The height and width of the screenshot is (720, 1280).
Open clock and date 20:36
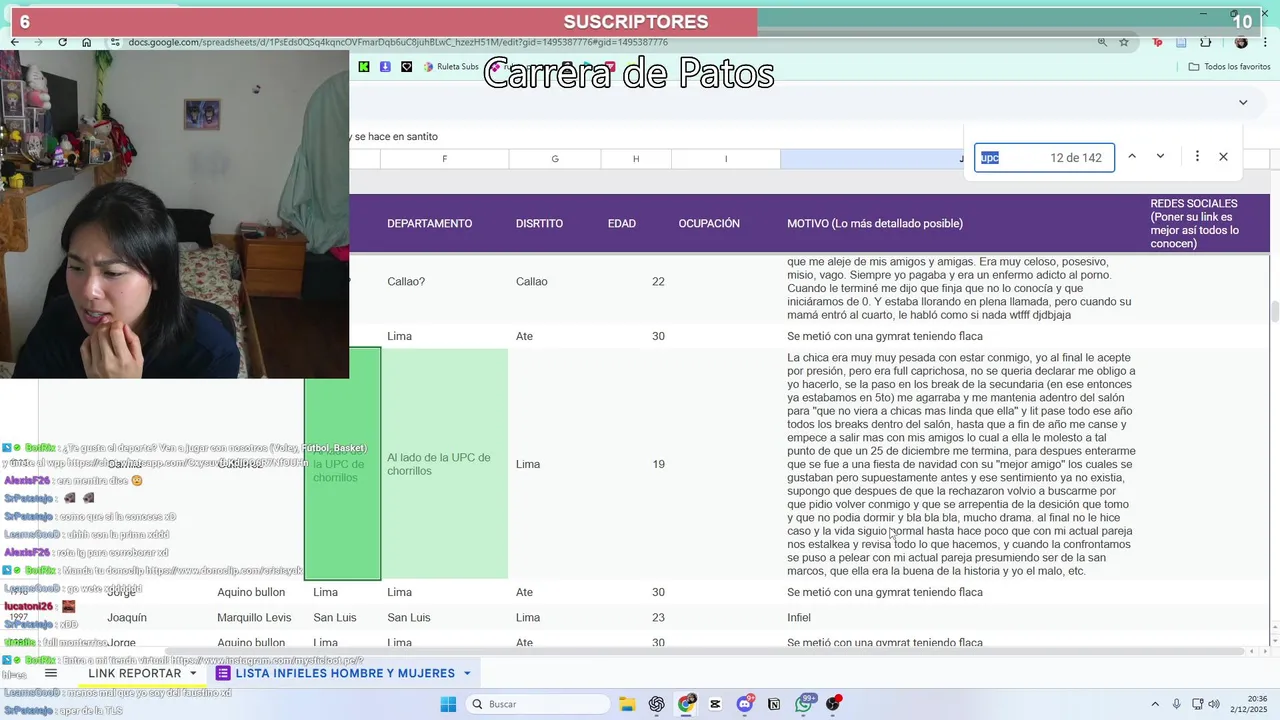(x=1250, y=704)
